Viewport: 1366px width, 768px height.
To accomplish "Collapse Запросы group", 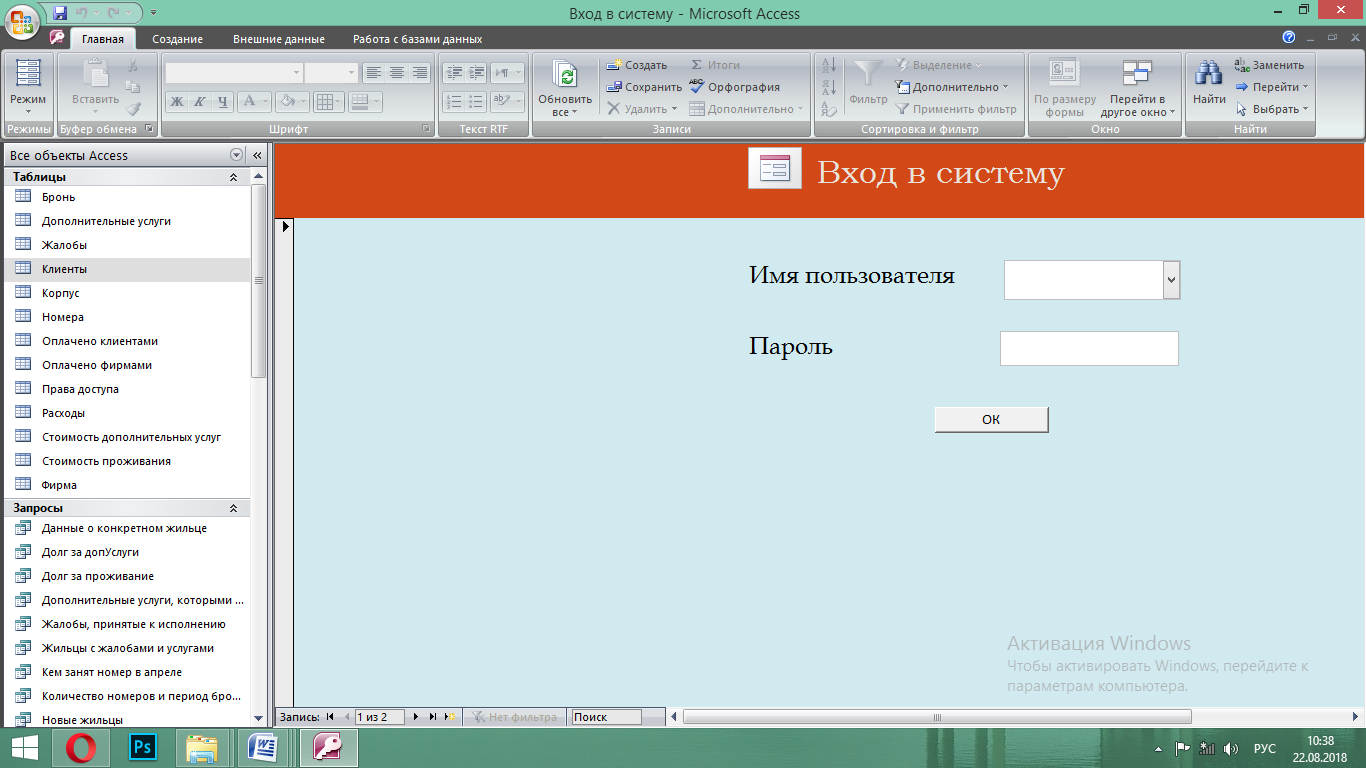I will click(233, 508).
